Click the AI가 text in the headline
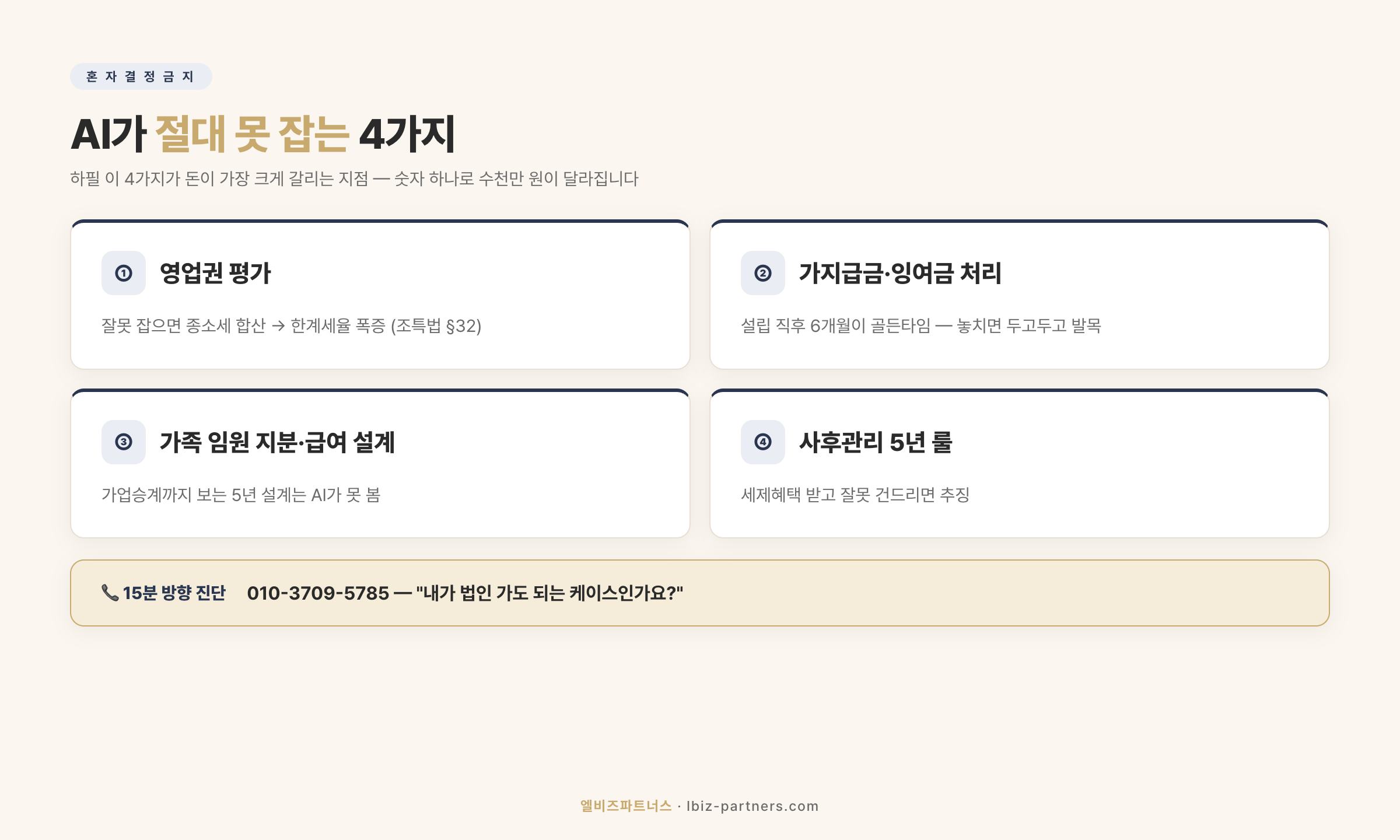 click(x=108, y=134)
